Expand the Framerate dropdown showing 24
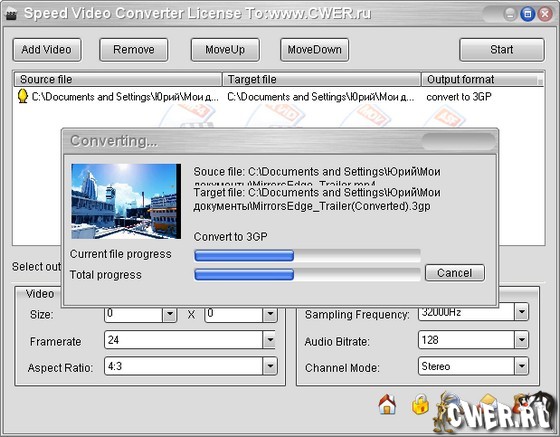Image resolution: width=560 pixels, height=437 pixels. [x=270, y=340]
